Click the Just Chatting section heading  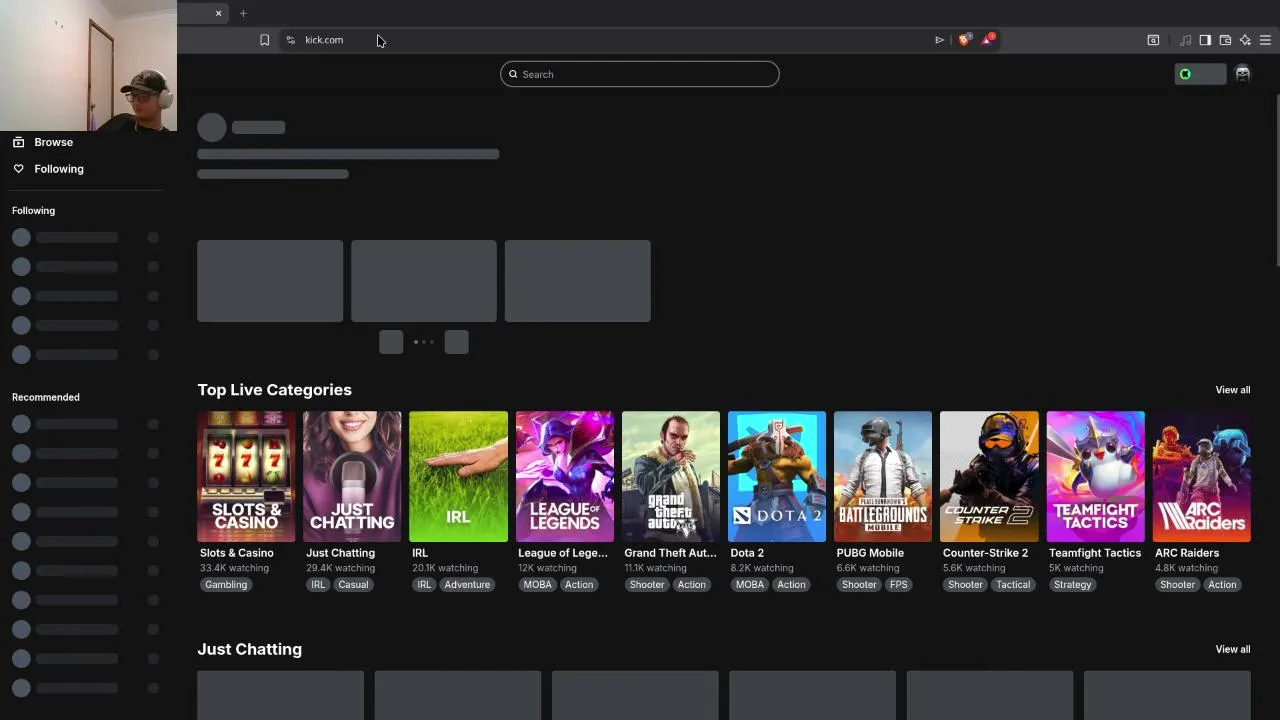pyautogui.click(x=249, y=649)
